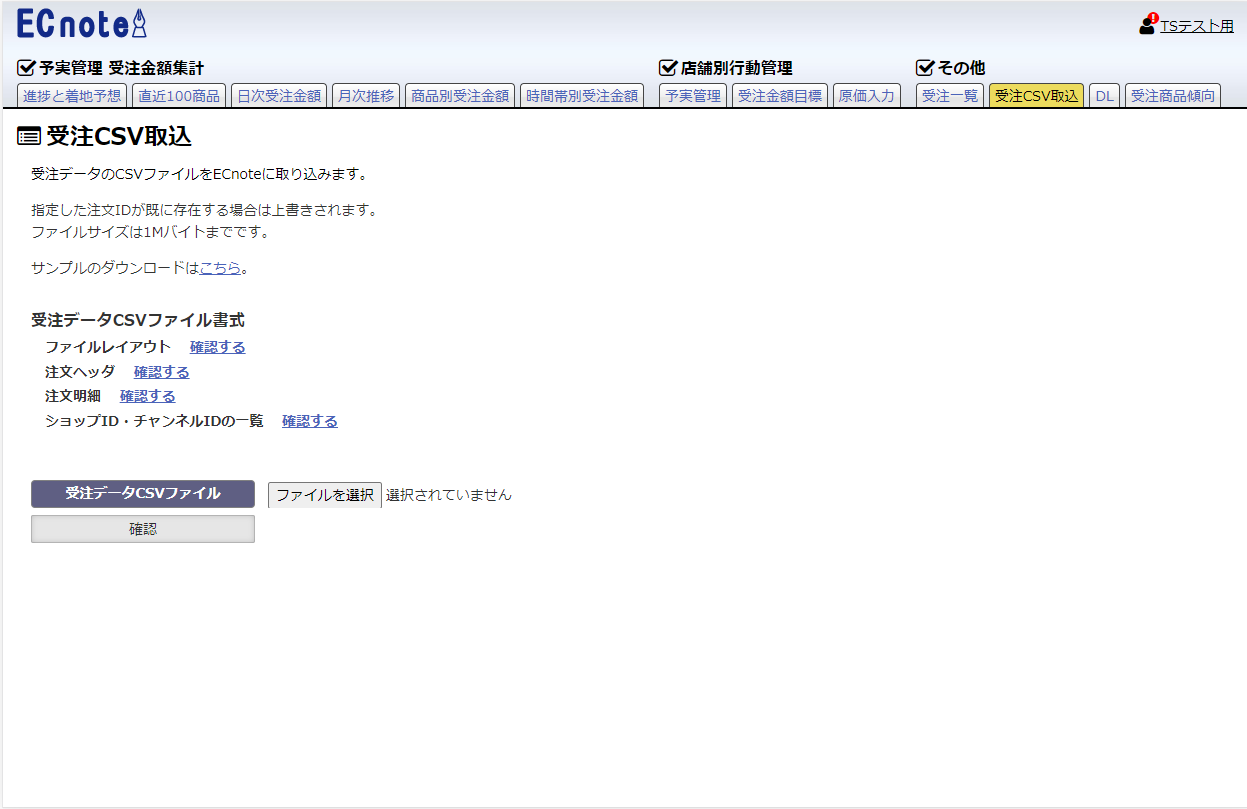Click 確認する next to 注文ヘッダ
The width and height of the screenshot is (1247, 809).
tap(162, 372)
